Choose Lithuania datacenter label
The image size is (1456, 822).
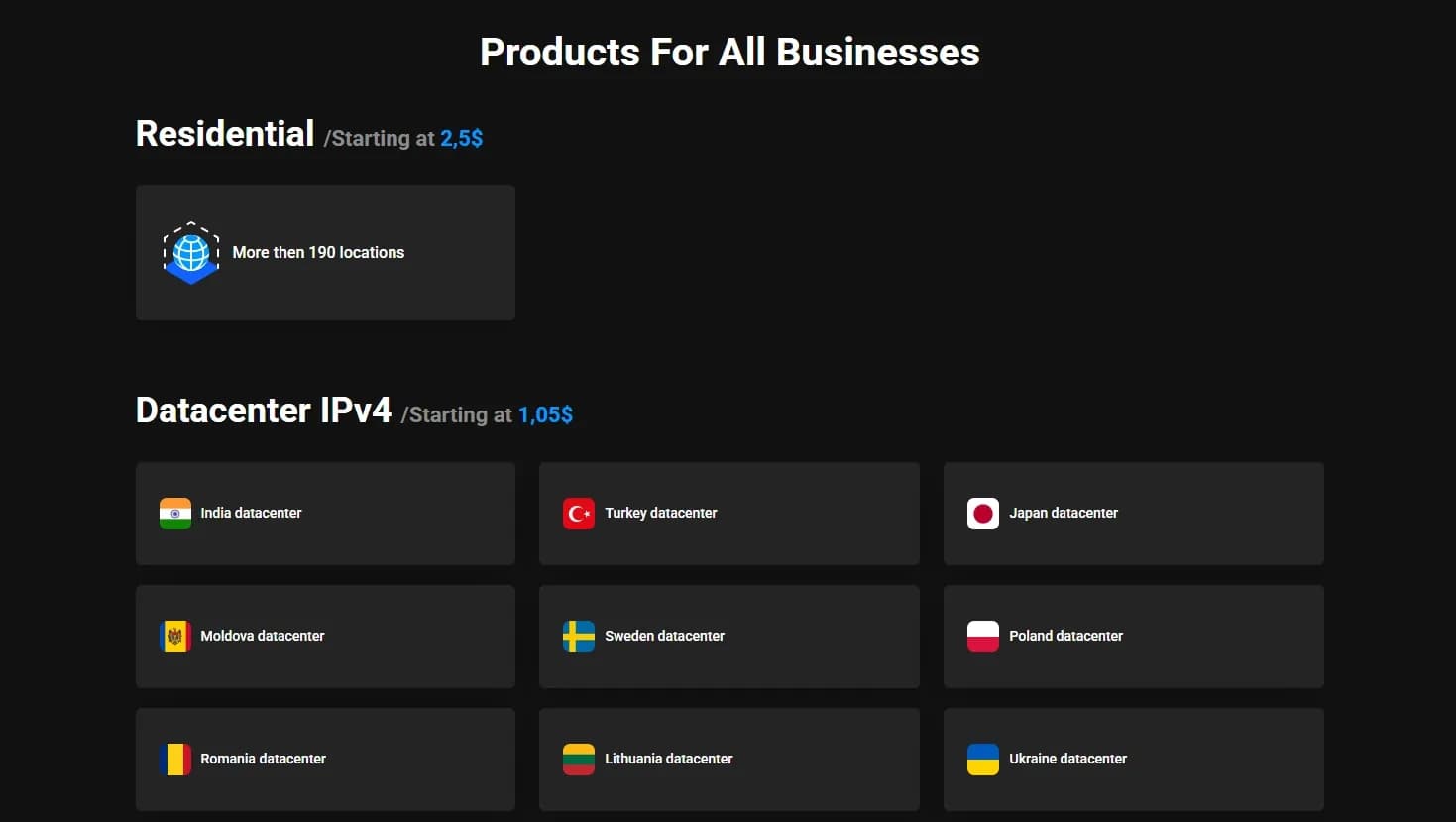tap(668, 759)
